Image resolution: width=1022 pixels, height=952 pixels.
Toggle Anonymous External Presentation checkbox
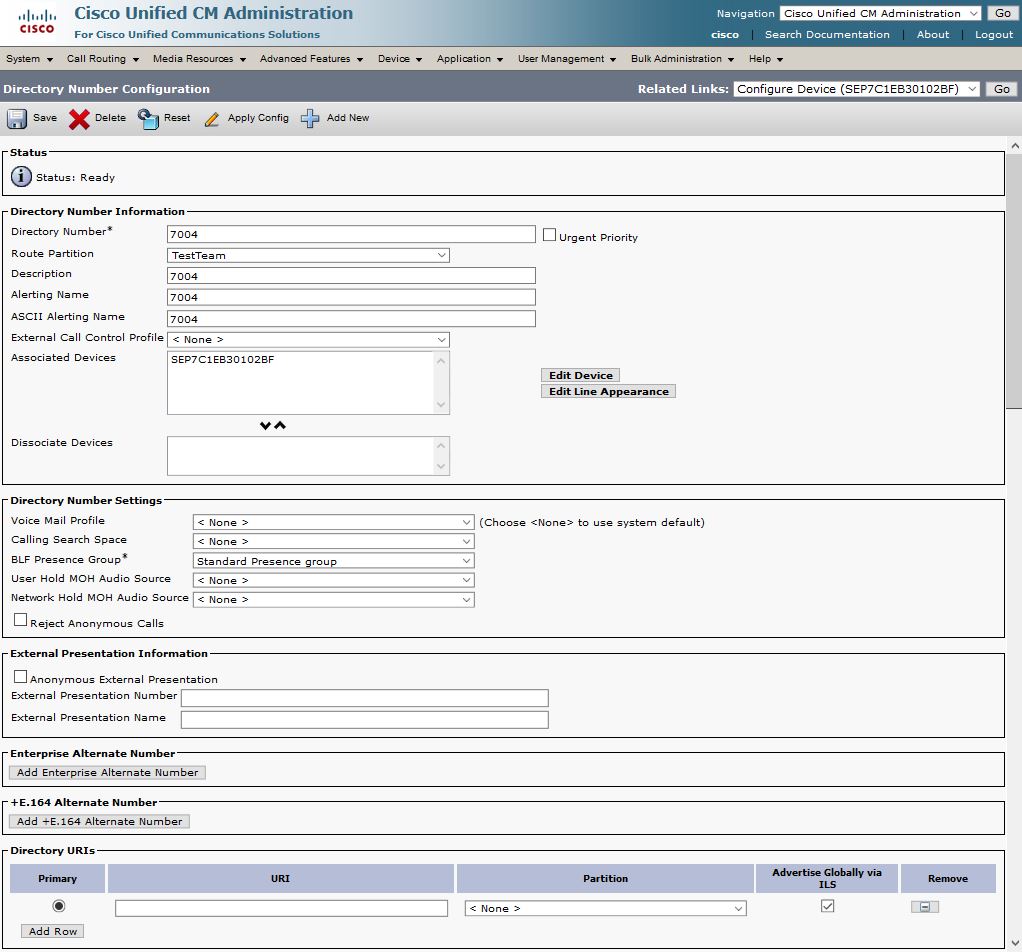[20, 677]
